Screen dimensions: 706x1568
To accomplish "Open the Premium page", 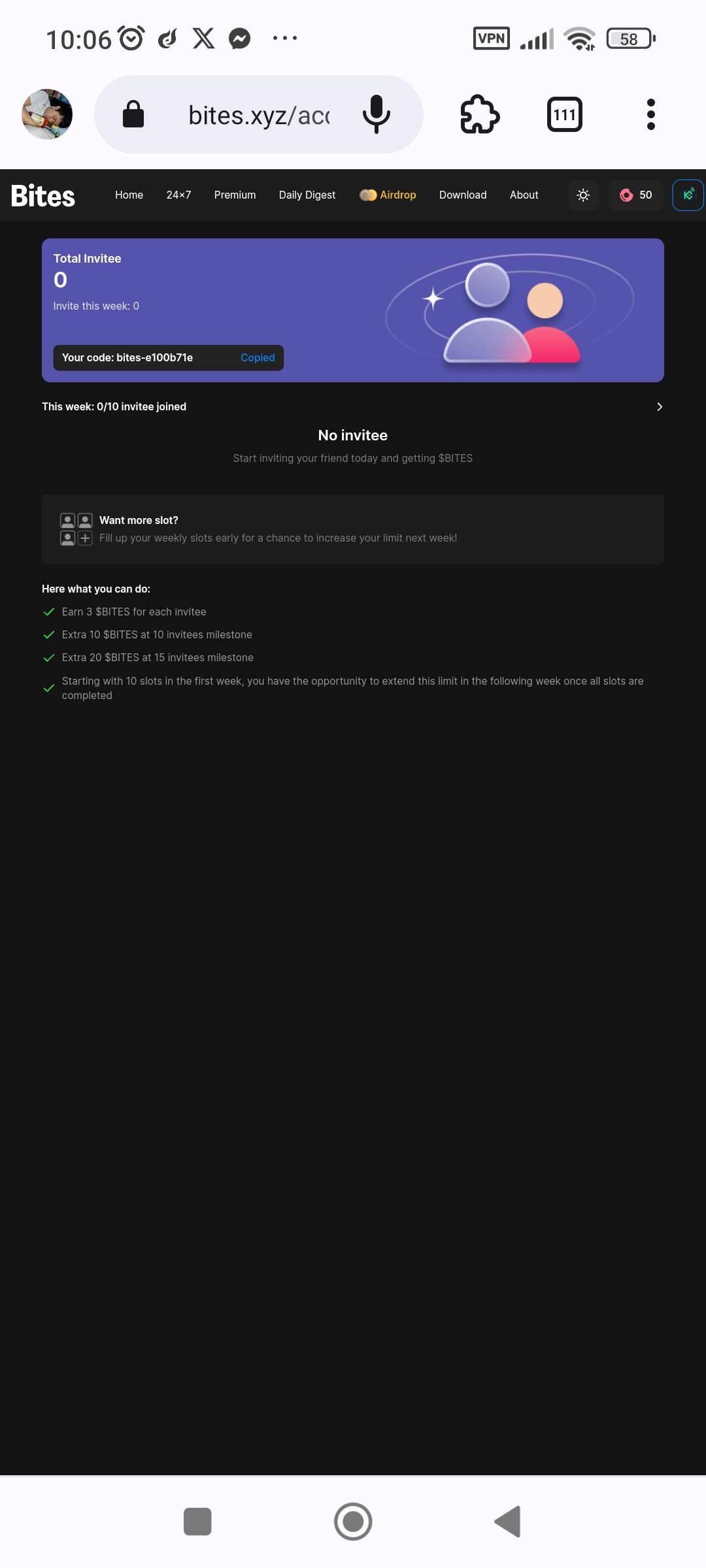I will (235, 195).
